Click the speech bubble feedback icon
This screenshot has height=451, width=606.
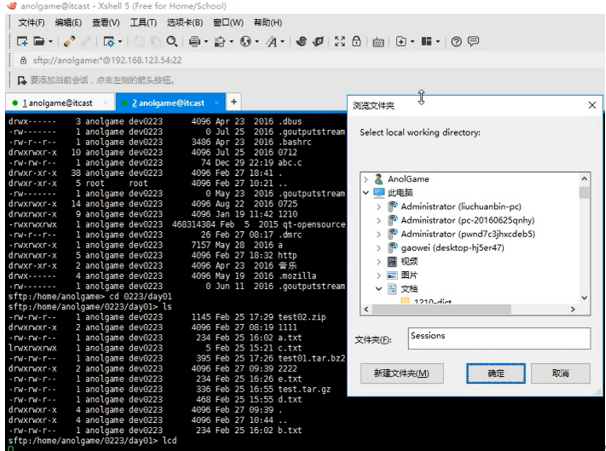(473, 41)
